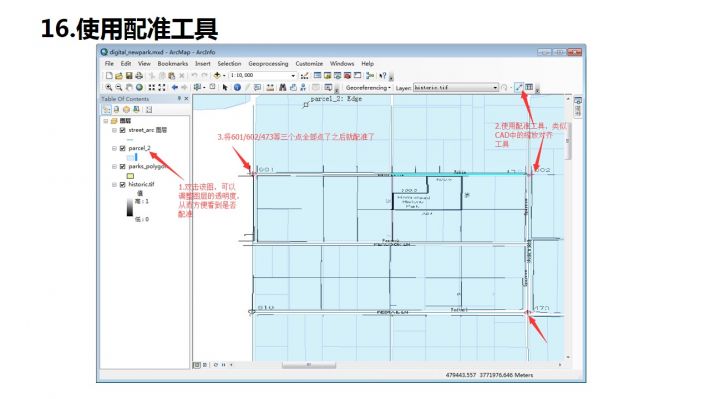The width and height of the screenshot is (710, 399).
Task: Toggle visibility of parcel_2 layer
Action: [x=122, y=148]
